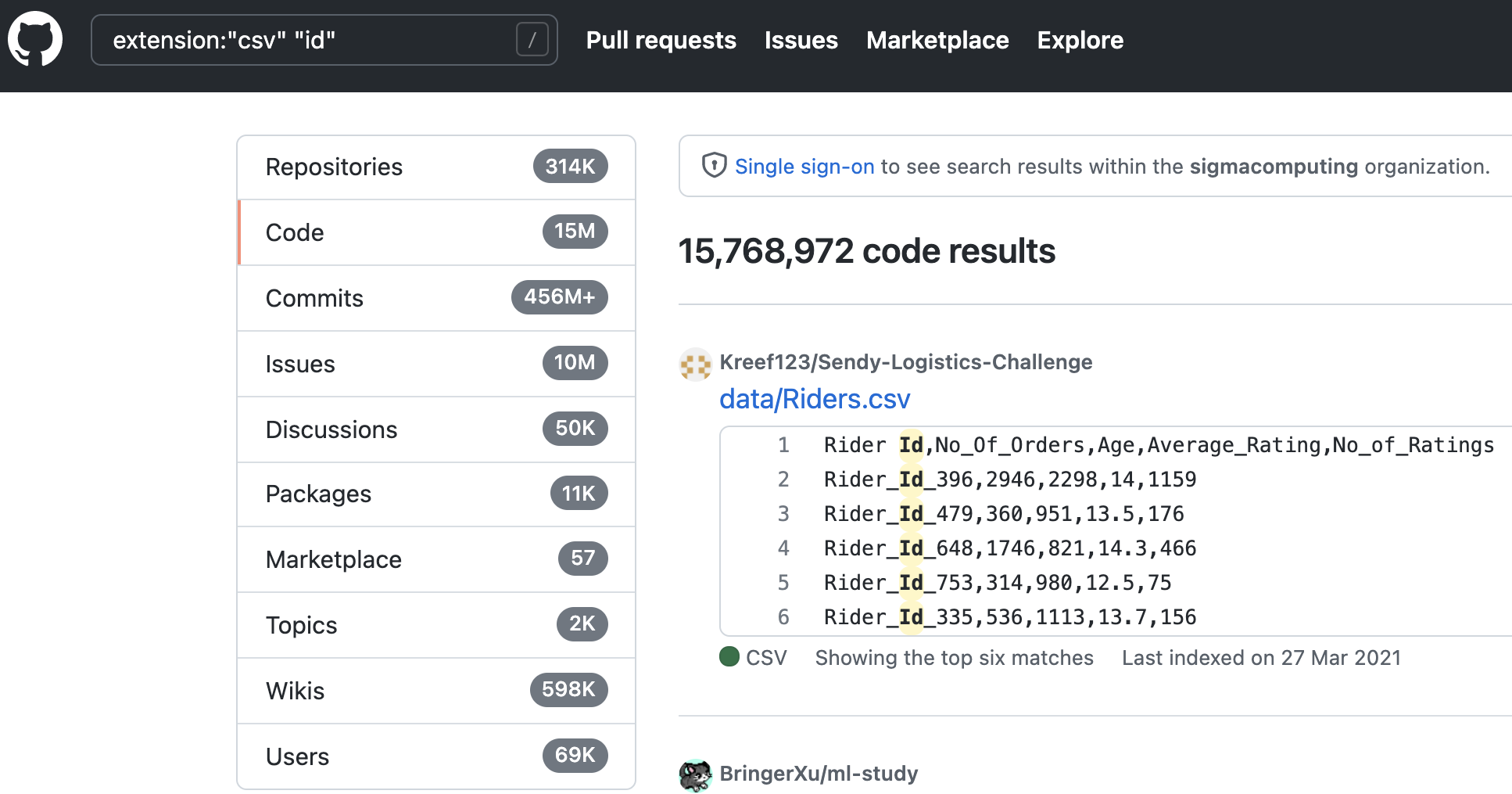Image resolution: width=1512 pixels, height=794 pixels.
Task: Open the data/Riders.csv file link
Action: 815,399
